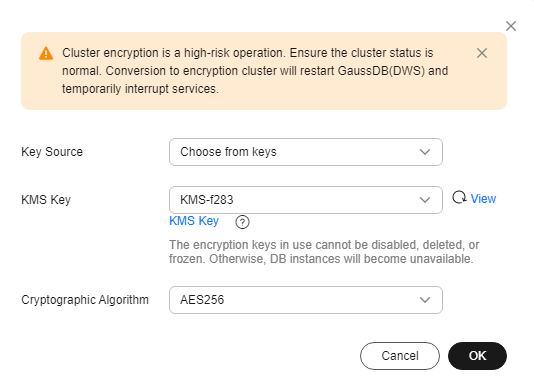Open the blue KMS Key link
This screenshot has width=534, height=384.
(194, 221)
